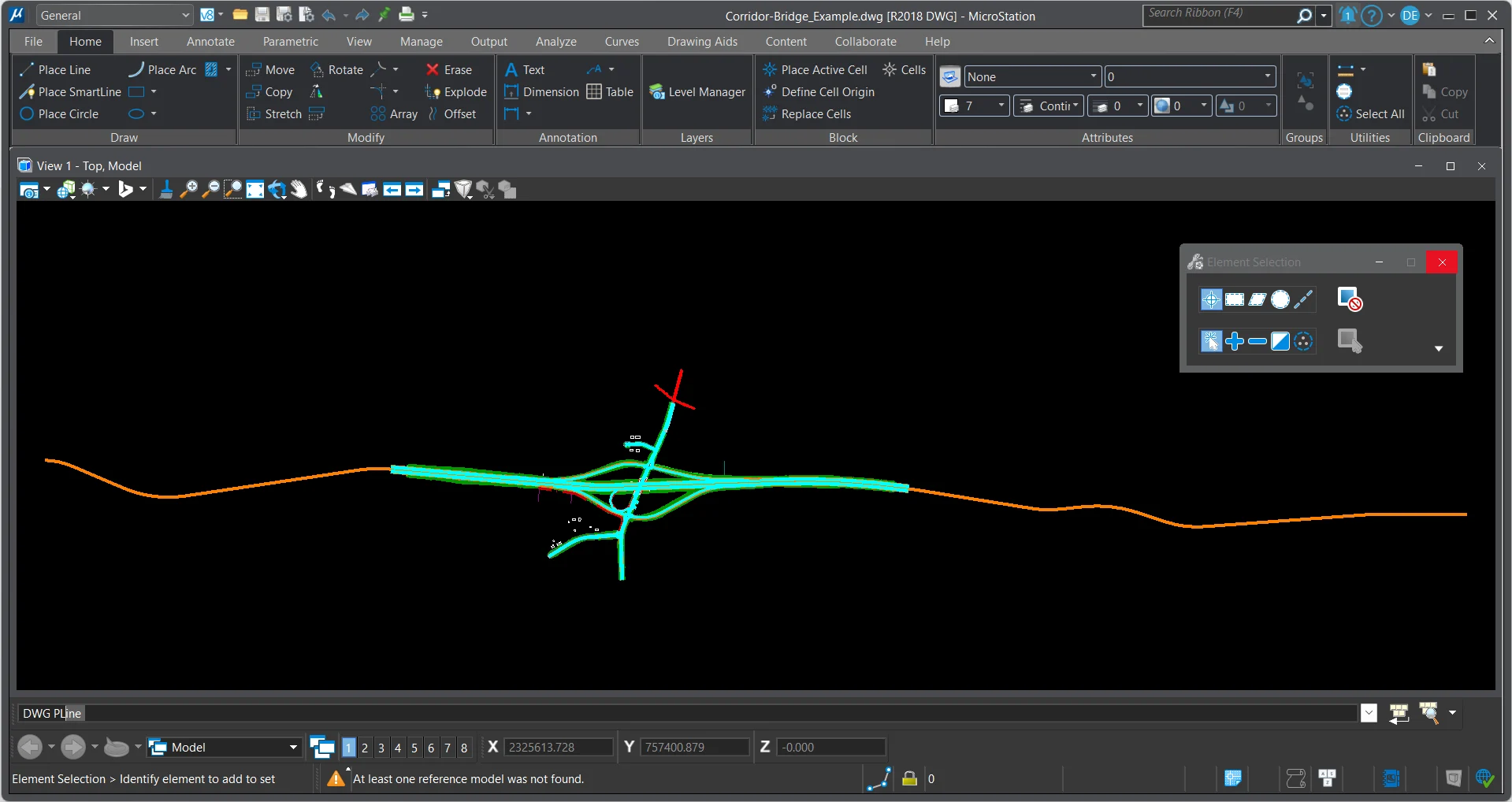Click the X coordinate input field

[x=558, y=748]
